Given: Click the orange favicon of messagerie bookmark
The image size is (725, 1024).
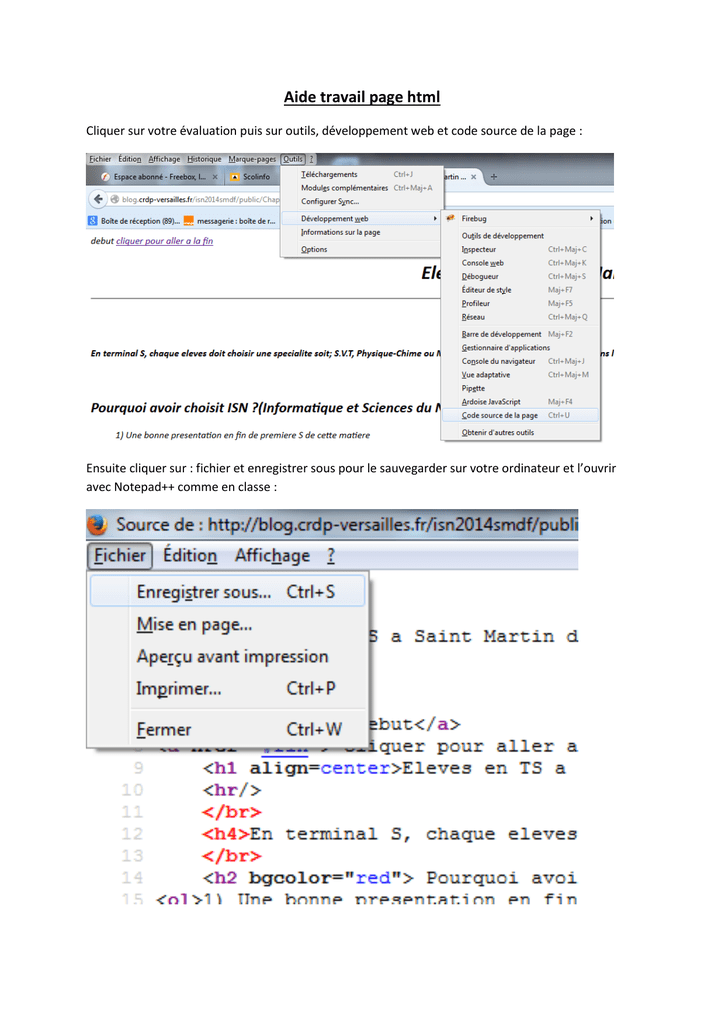Looking at the screenshot, I should click(x=189, y=221).
